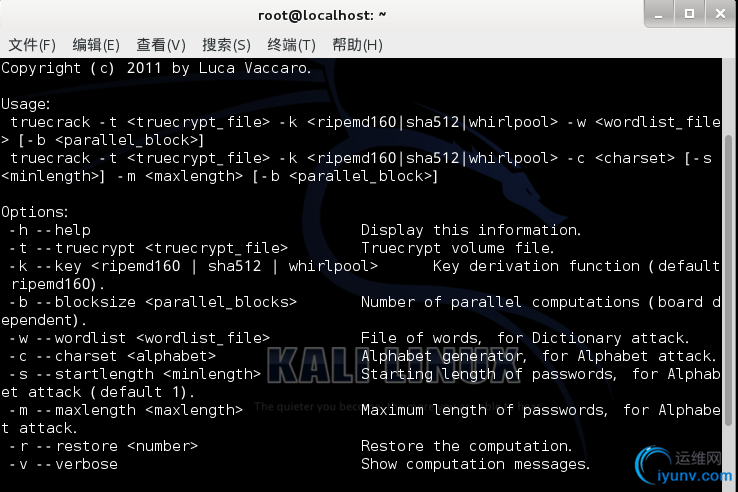Click the root@localhost title bar text
The width and height of the screenshot is (738, 492).
(322, 16)
